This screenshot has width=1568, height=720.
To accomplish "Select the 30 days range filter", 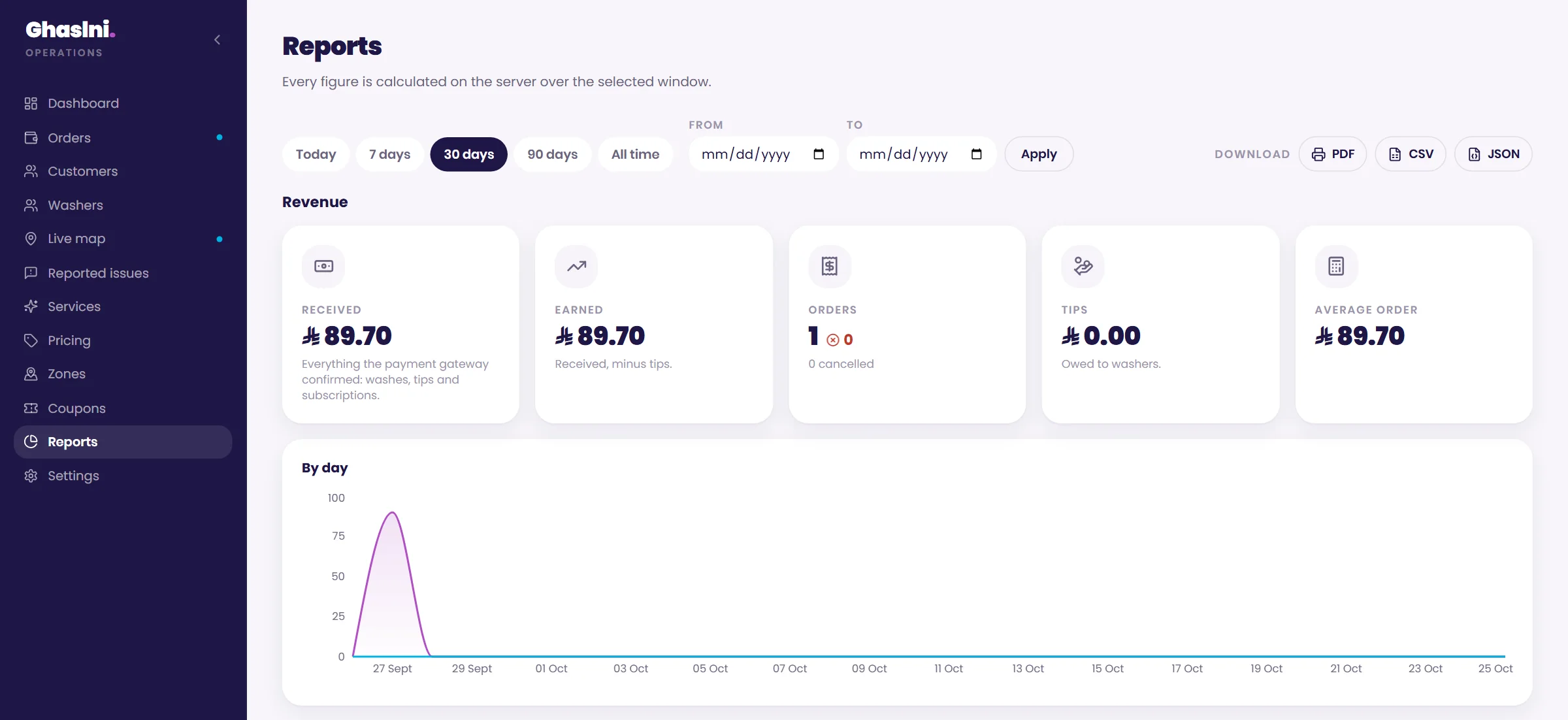I will coord(469,154).
